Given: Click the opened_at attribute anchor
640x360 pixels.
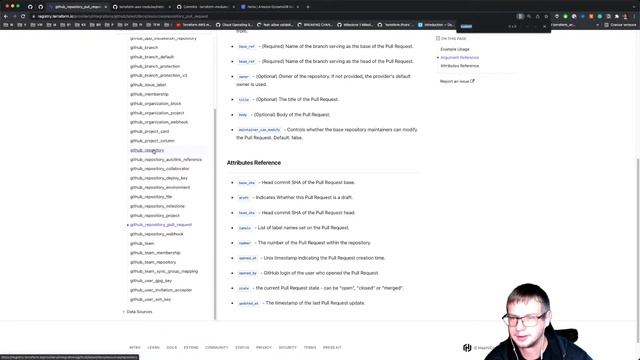Looking at the screenshot, I should click(248, 258).
